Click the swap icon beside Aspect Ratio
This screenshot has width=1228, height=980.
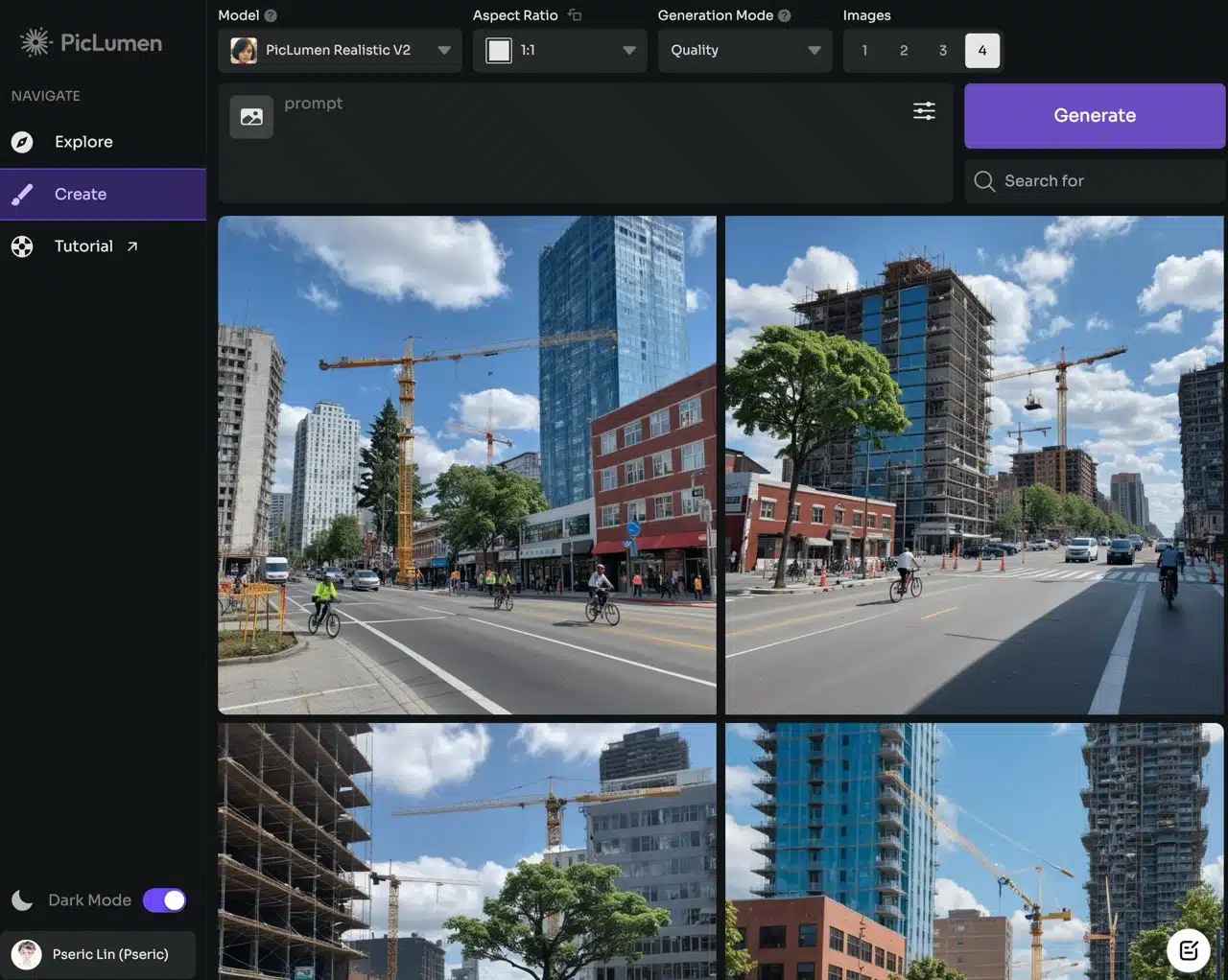point(575,15)
